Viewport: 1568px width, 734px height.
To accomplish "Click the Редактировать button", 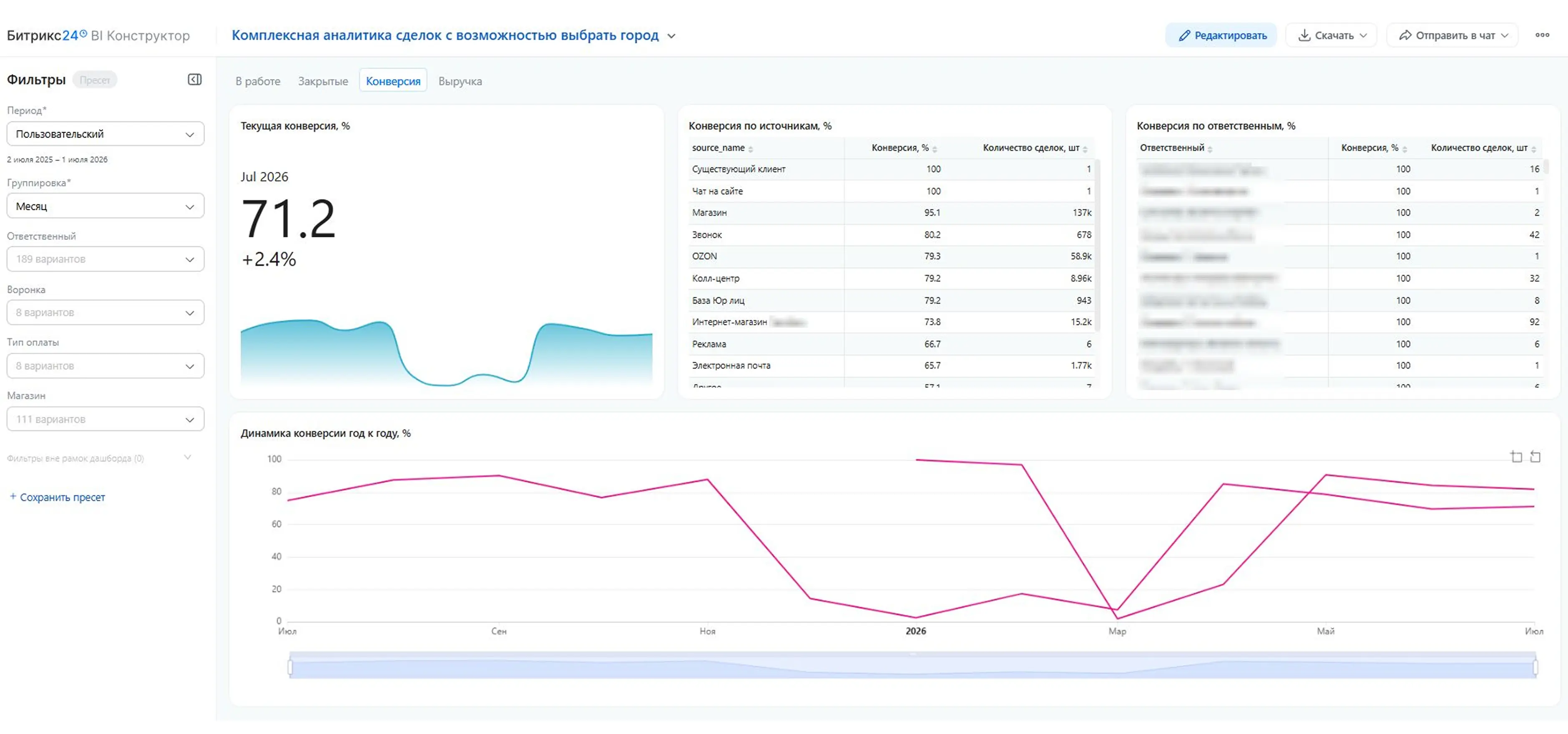I will [1221, 35].
